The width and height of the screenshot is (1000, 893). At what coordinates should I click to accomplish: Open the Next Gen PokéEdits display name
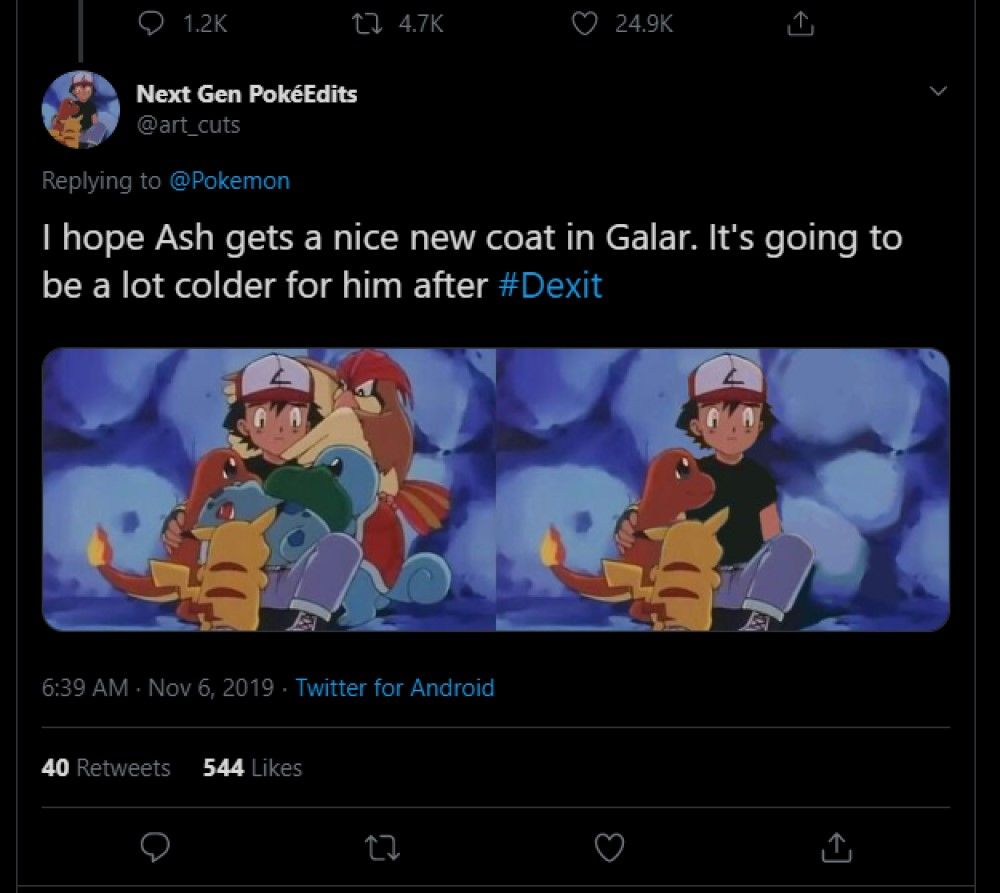pyautogui.click(x=246, y=94)
